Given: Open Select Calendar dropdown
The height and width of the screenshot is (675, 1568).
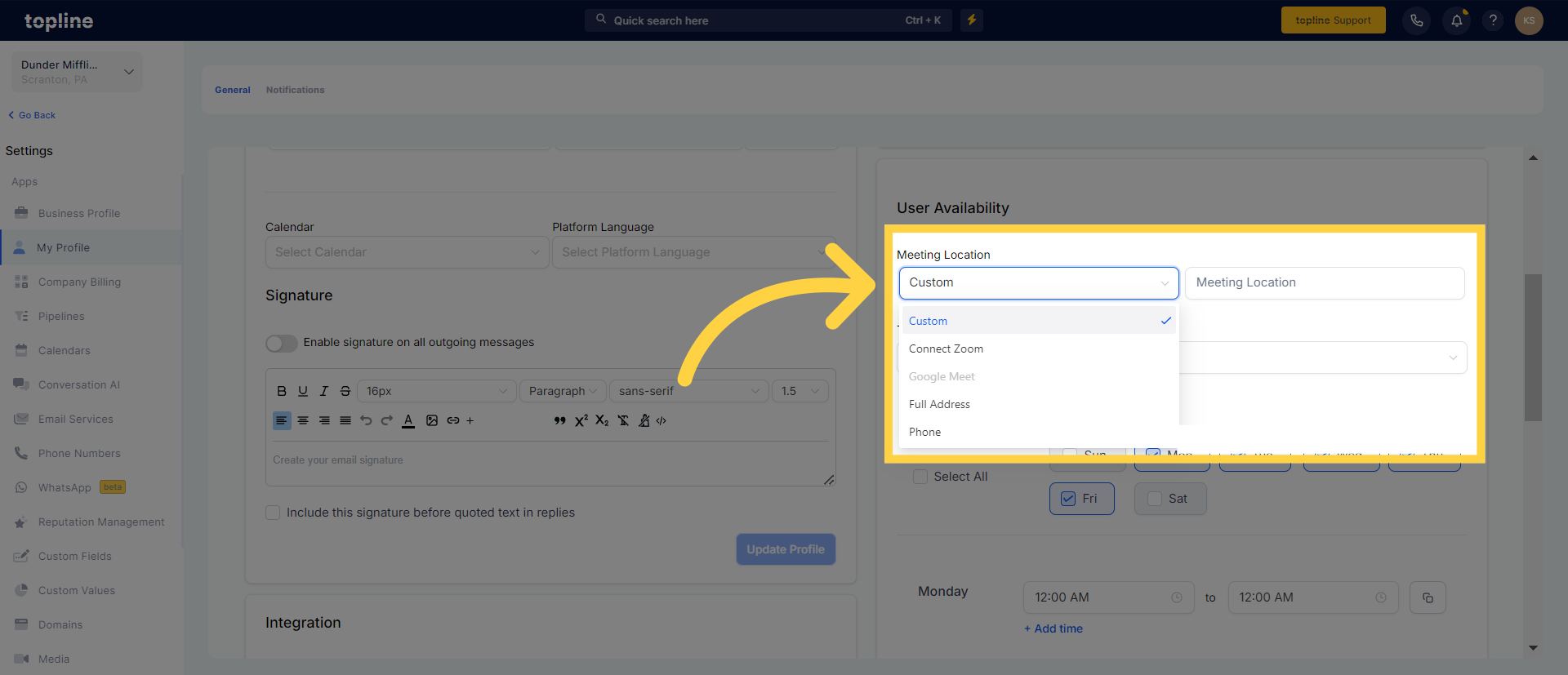Looking at the screenshot, I should (407, 252).
